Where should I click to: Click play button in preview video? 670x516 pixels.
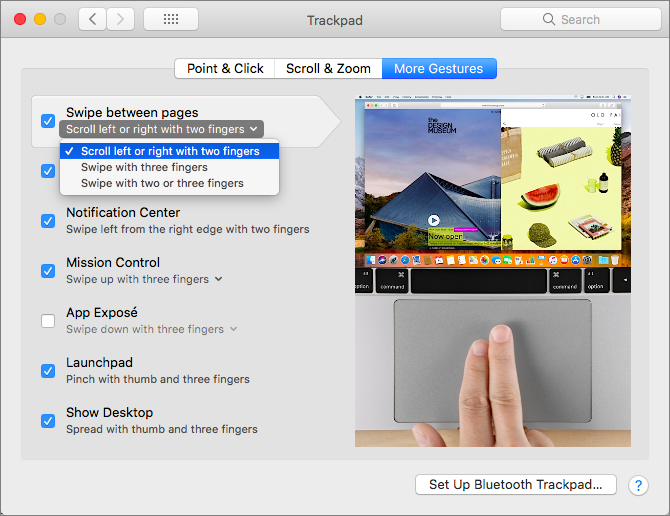433,220
